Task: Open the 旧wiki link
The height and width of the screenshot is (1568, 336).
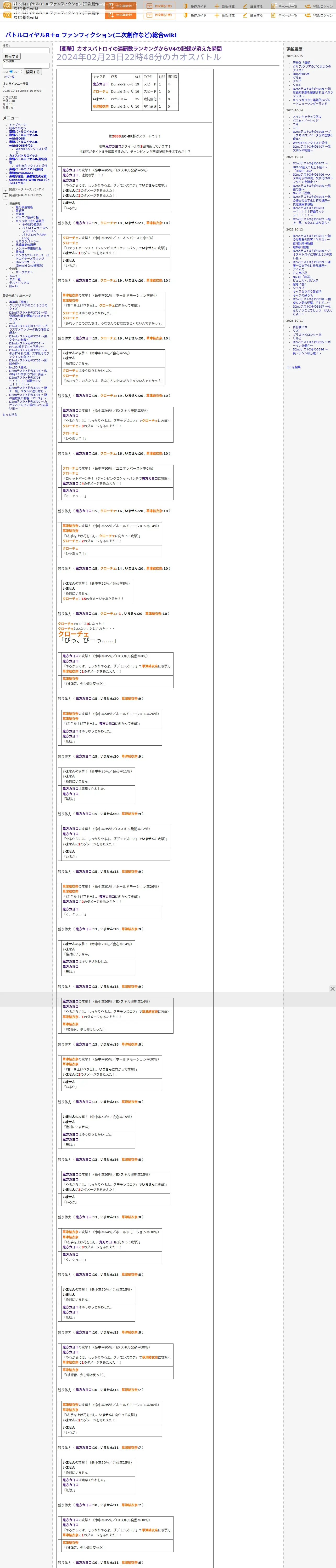Action: [x=13, y=286]
